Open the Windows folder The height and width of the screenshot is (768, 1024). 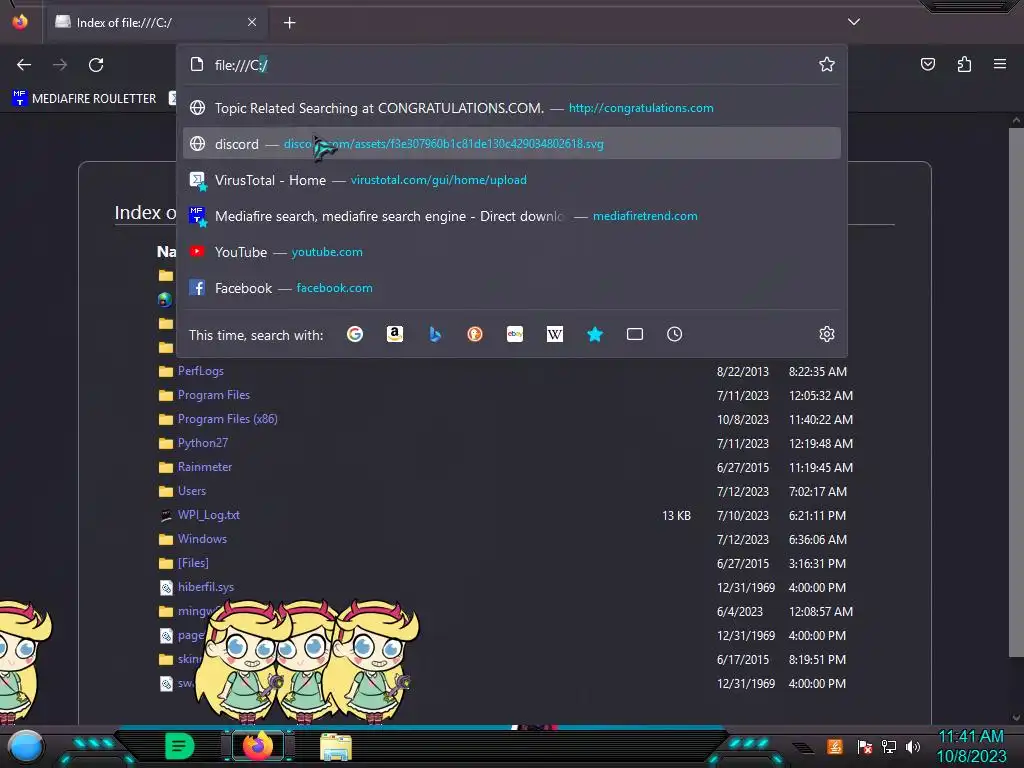pos(202,539)
